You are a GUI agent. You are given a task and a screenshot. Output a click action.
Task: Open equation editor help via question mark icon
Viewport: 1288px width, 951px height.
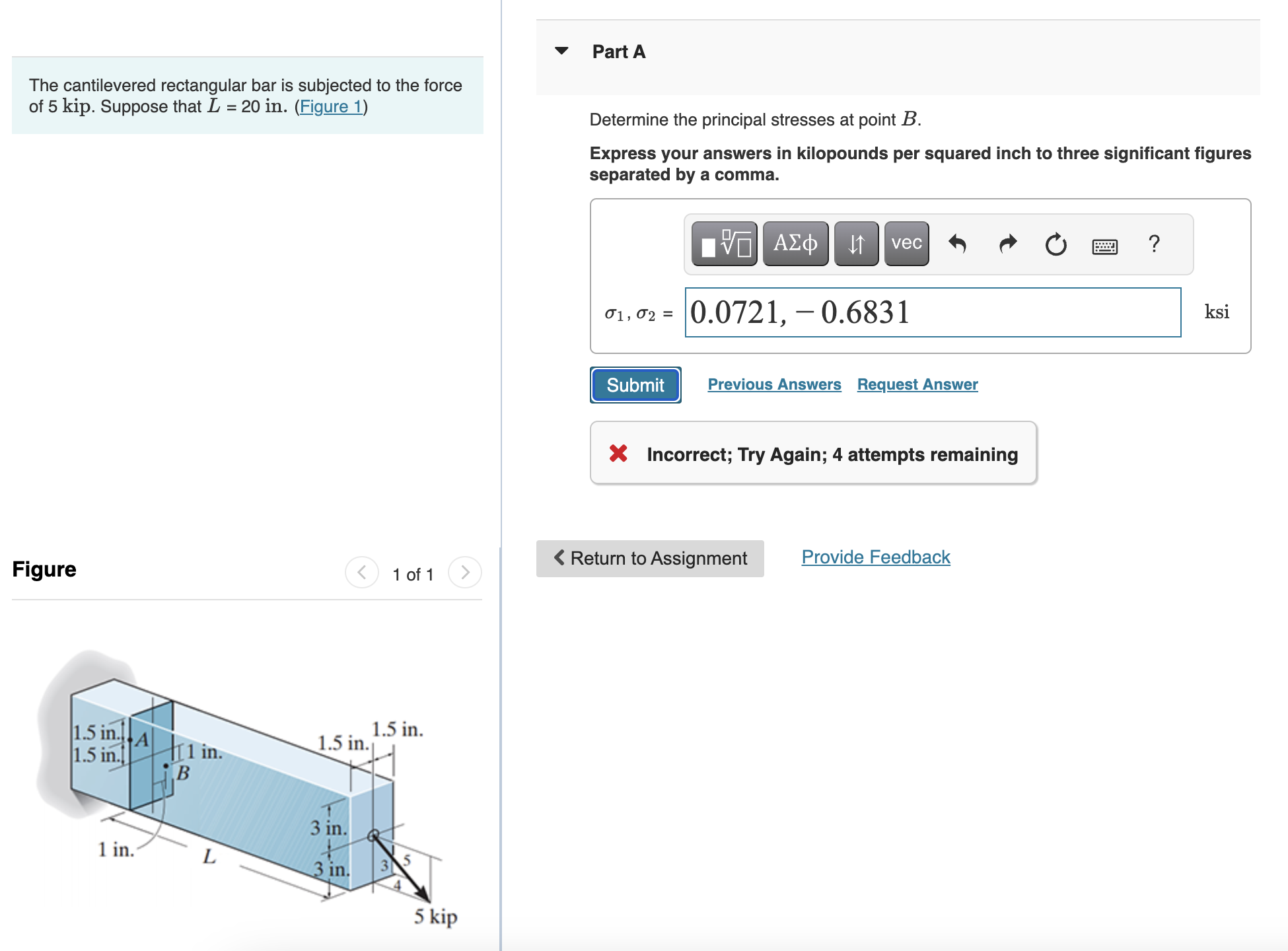[1154, 244]
